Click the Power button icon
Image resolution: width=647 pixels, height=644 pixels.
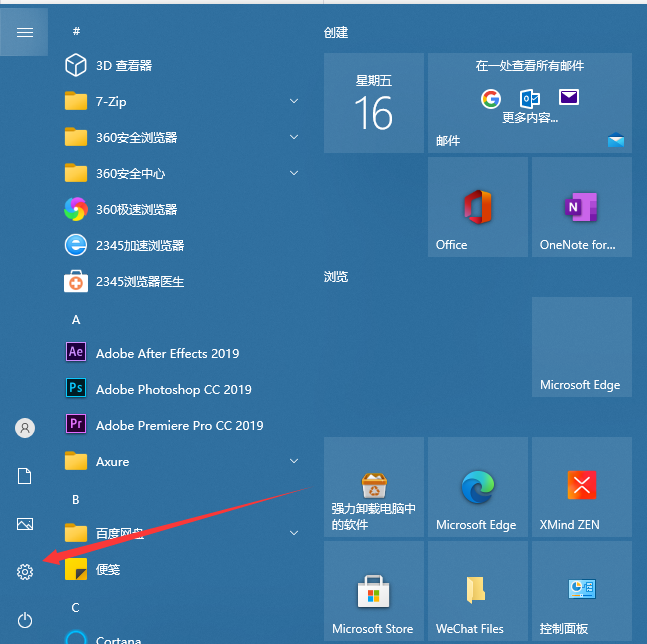tap(25, 620)
